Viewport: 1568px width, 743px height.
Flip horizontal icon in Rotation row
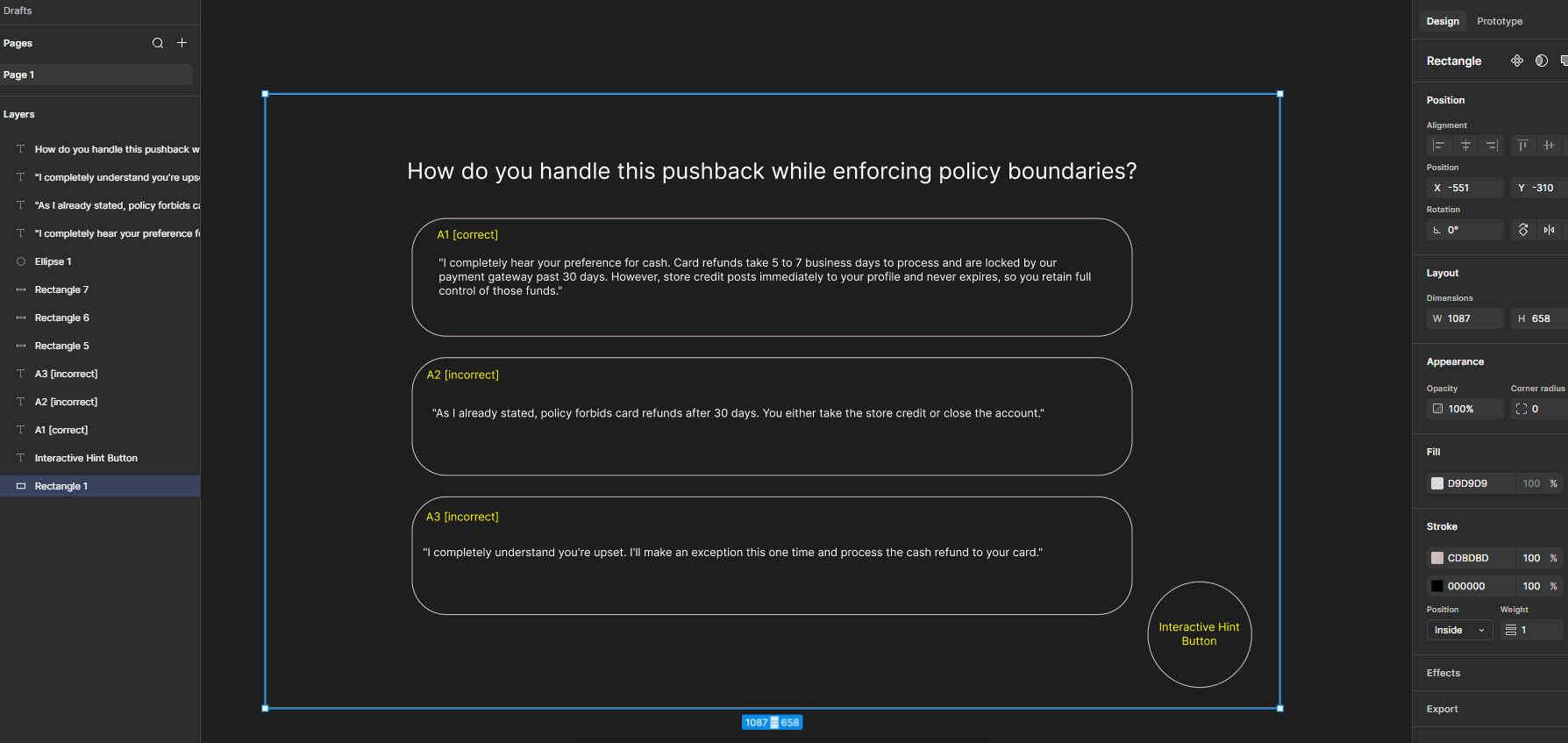[1550, 230]
